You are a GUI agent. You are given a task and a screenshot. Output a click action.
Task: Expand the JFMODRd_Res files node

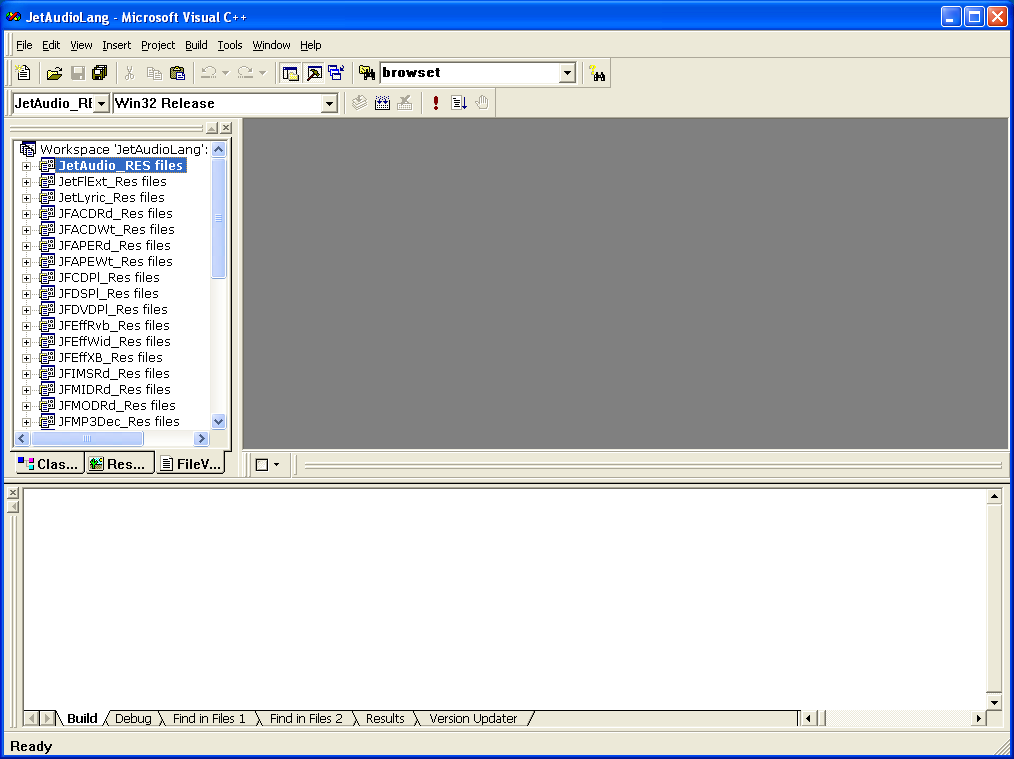click(x=27, y=406)
